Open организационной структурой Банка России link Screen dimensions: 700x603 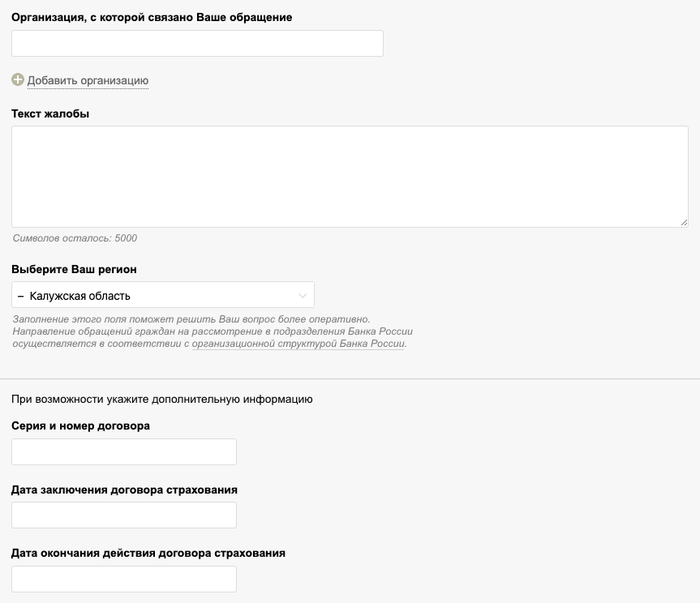pos(298,344)
